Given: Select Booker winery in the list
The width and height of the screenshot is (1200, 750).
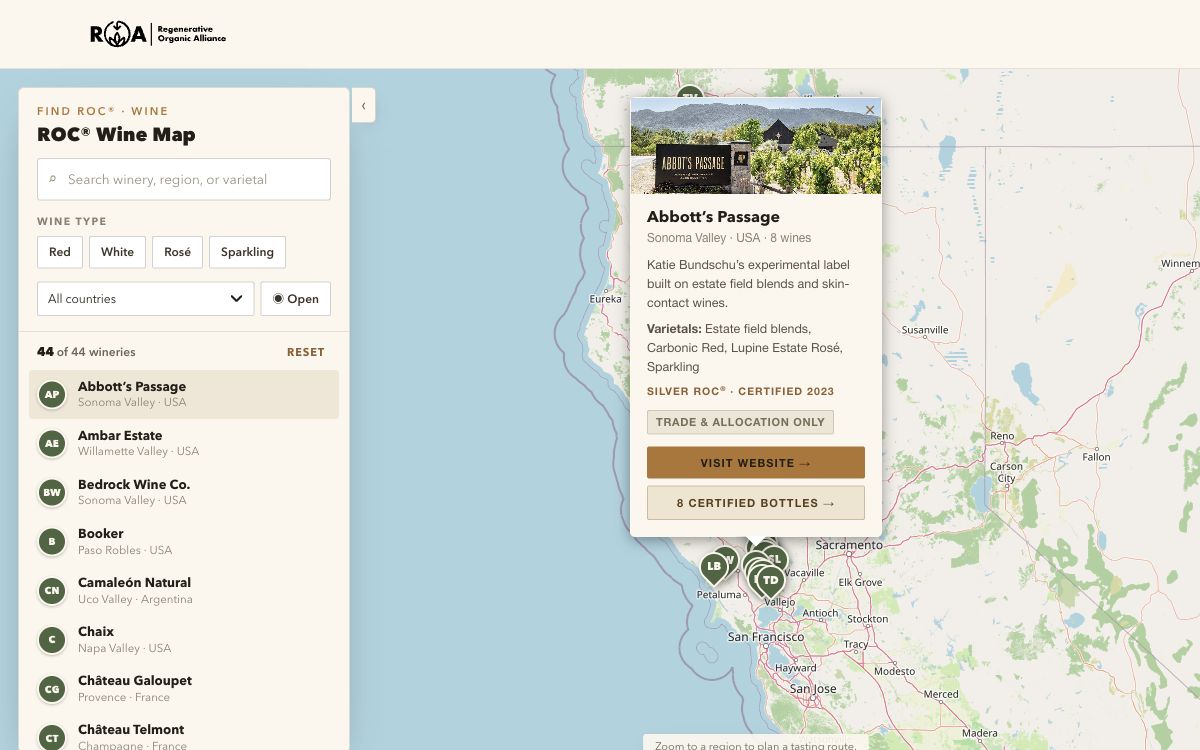Looking at the screenshot, I should (184, 541).
